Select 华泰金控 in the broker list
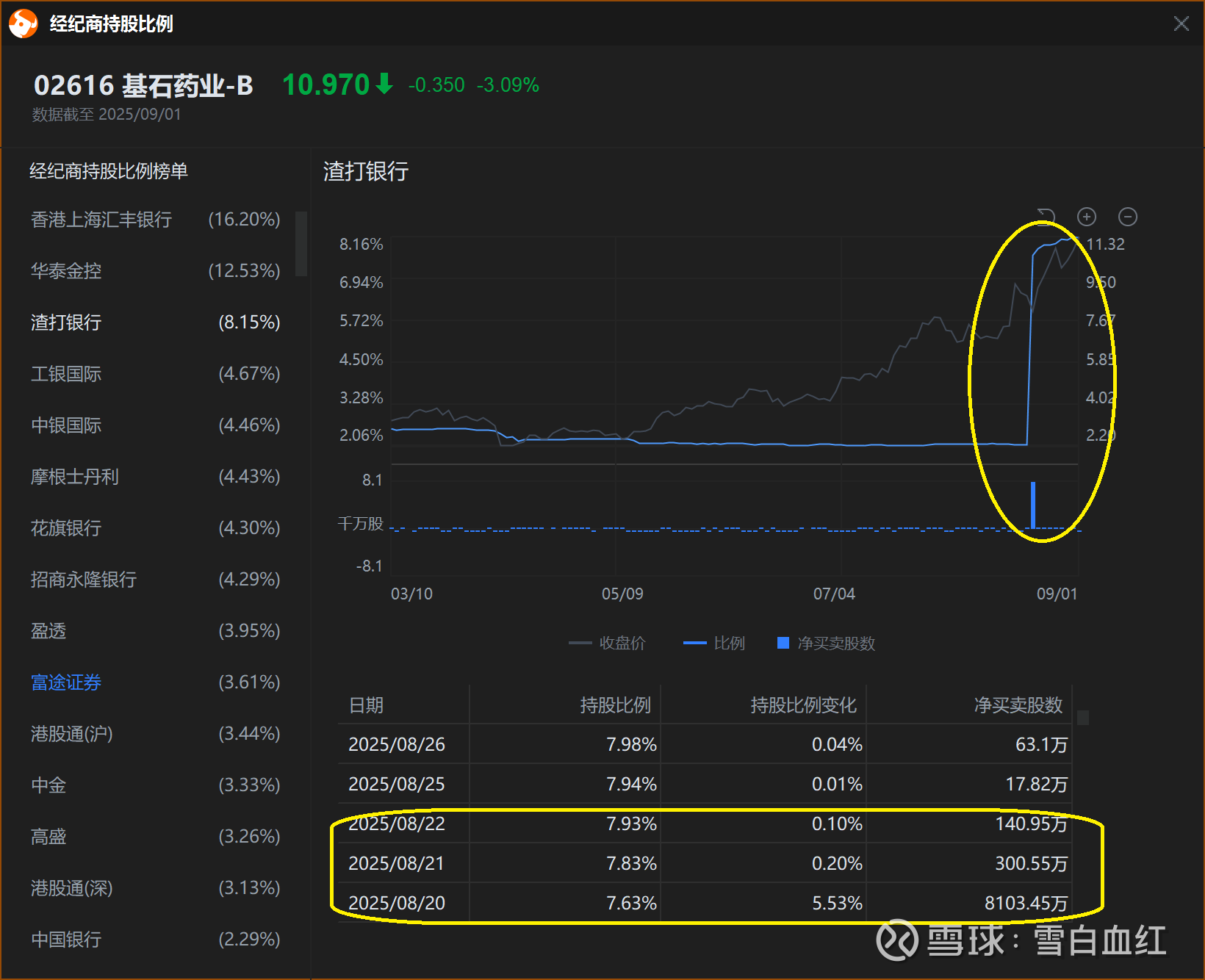This screenshot has width=1205, height=980. tap(155, 271)
